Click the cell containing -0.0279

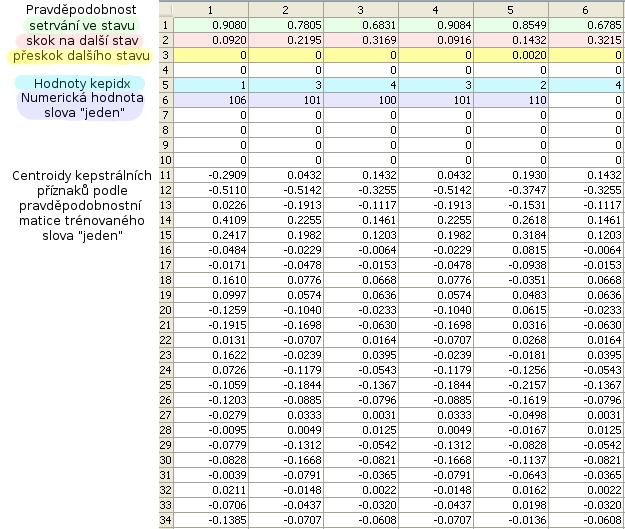(211, 415)
